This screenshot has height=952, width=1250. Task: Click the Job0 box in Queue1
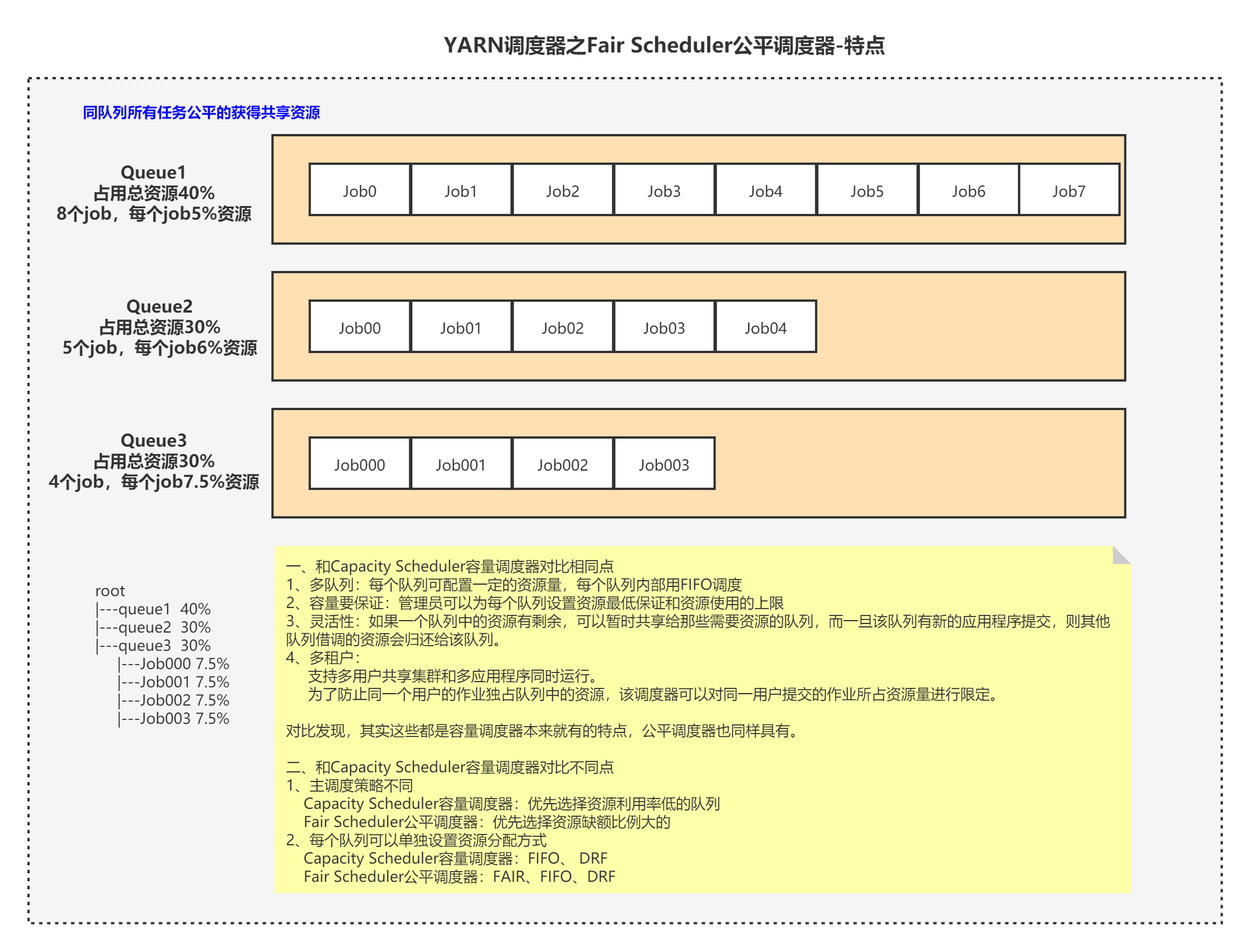359,191
